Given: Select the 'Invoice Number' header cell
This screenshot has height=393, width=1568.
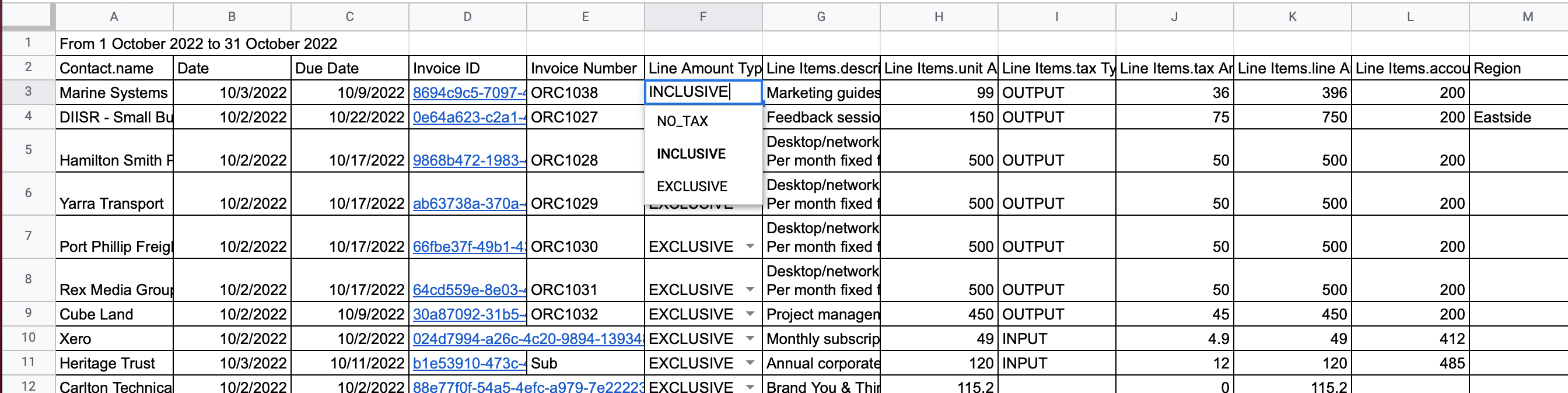Looking at the screenshot, I should pyautogui.click(x=586, y=68).
